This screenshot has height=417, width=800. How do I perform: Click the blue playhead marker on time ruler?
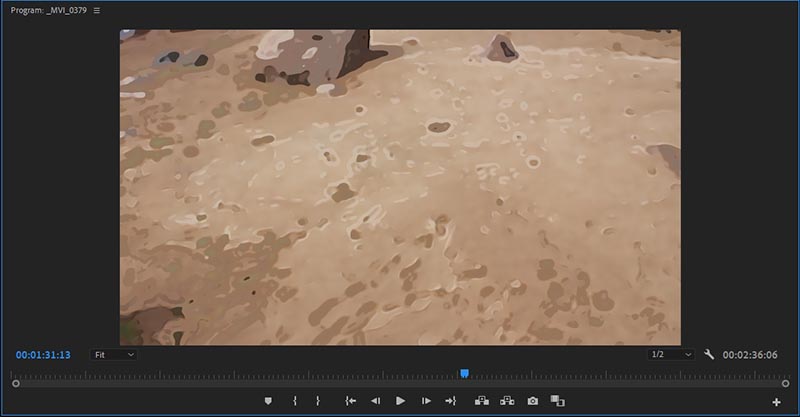464,374
